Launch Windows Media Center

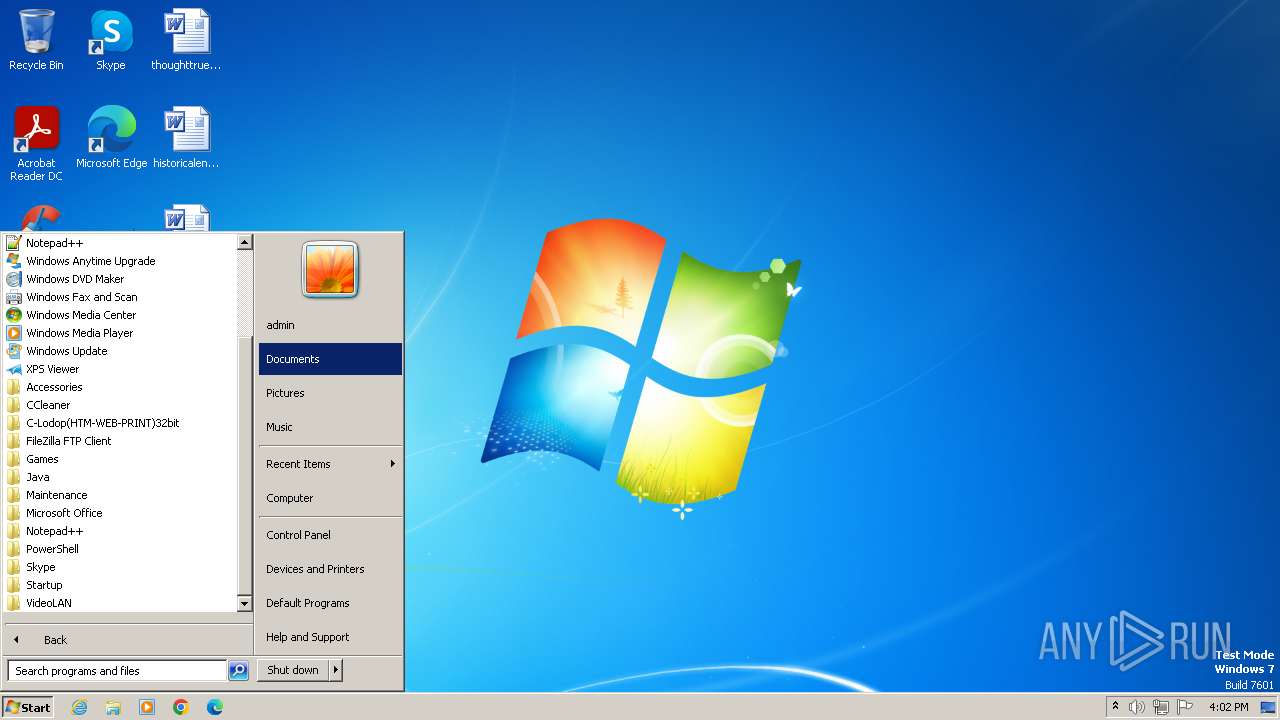pyautogui.click(x=81, y=315)
